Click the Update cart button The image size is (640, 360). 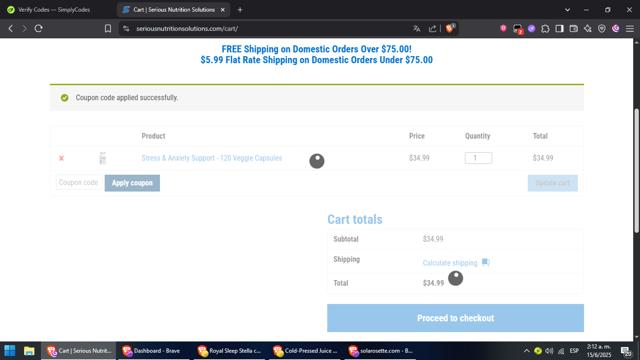pyautogui.click(x=553, y=183)
